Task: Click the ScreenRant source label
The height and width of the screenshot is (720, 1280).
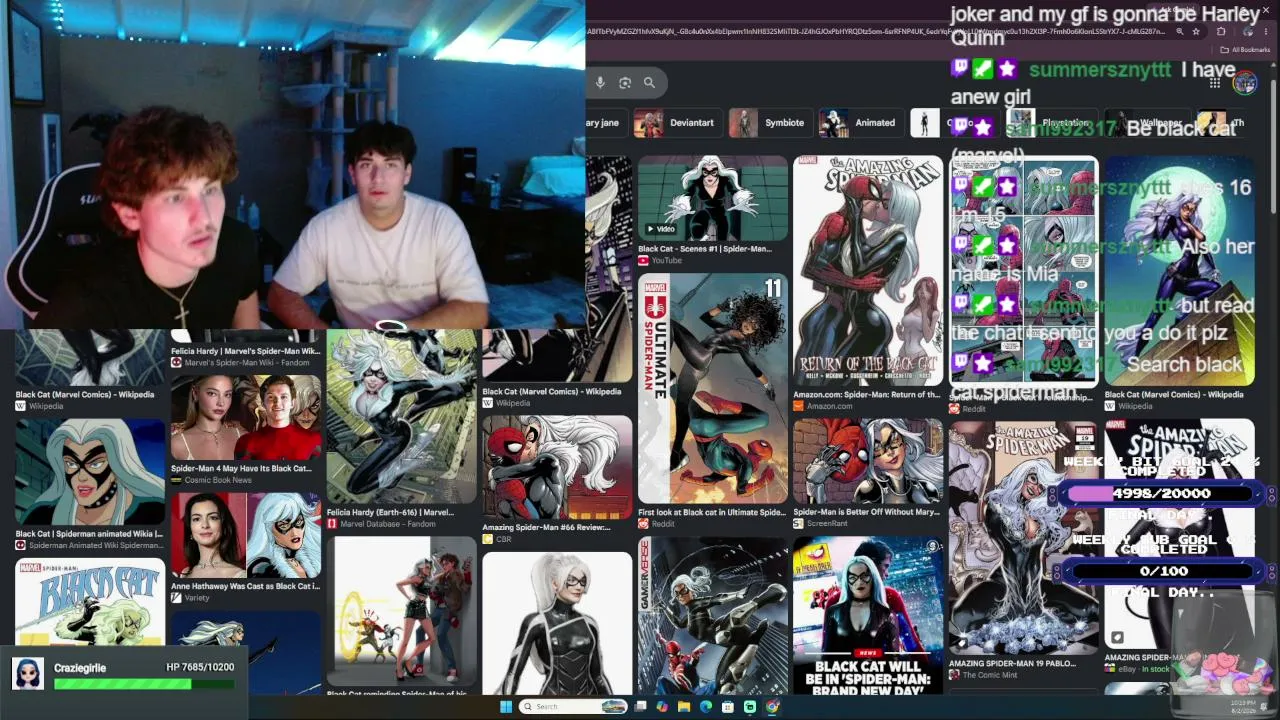Action: 827,524
